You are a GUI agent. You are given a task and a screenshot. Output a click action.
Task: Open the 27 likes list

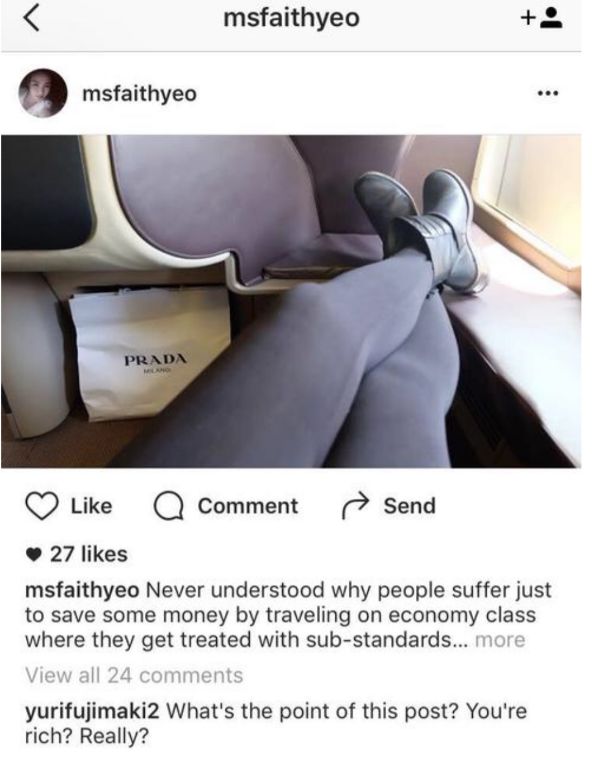88,554
